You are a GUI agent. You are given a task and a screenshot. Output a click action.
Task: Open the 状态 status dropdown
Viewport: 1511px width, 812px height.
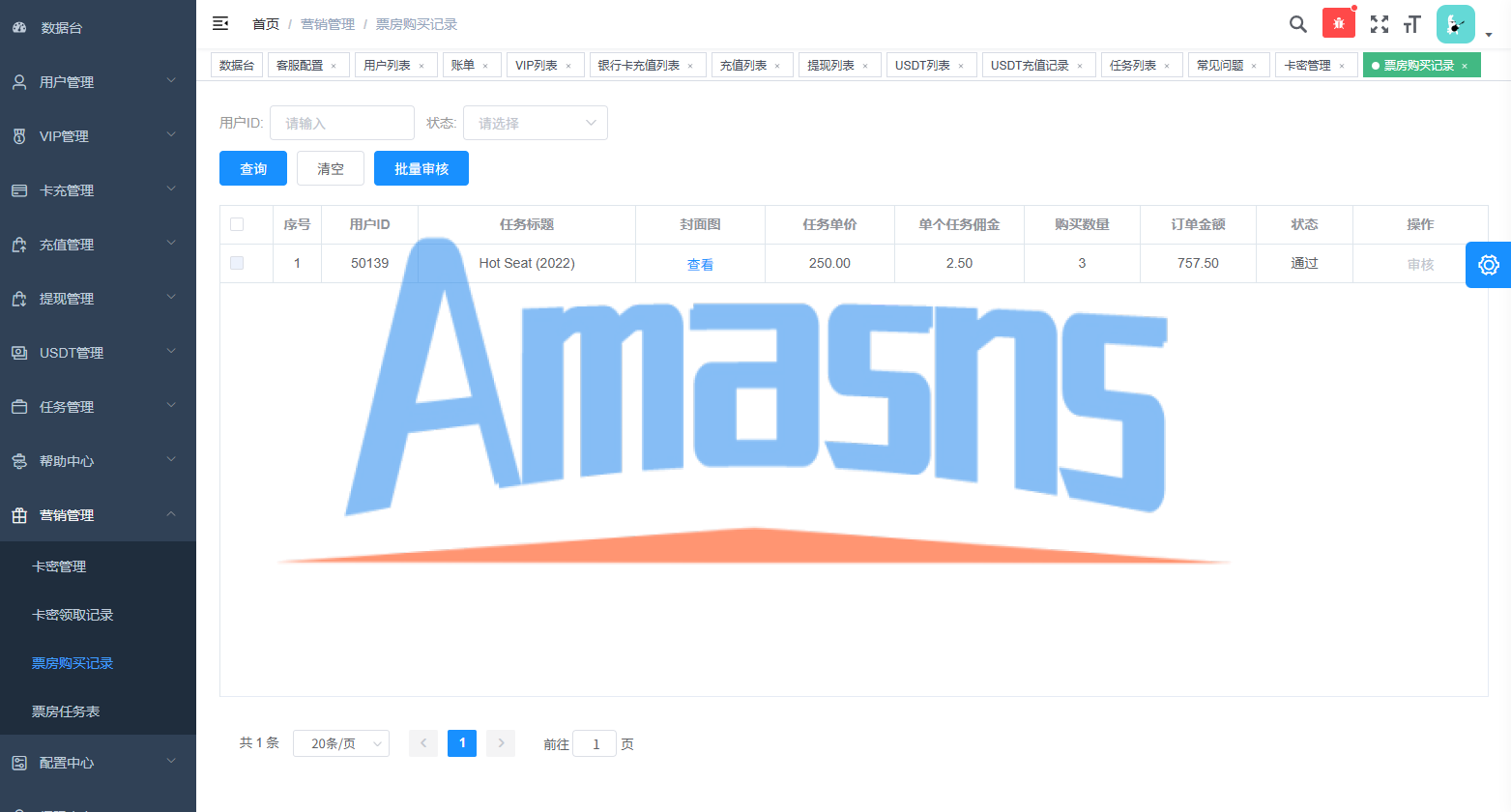pos(536,123)
